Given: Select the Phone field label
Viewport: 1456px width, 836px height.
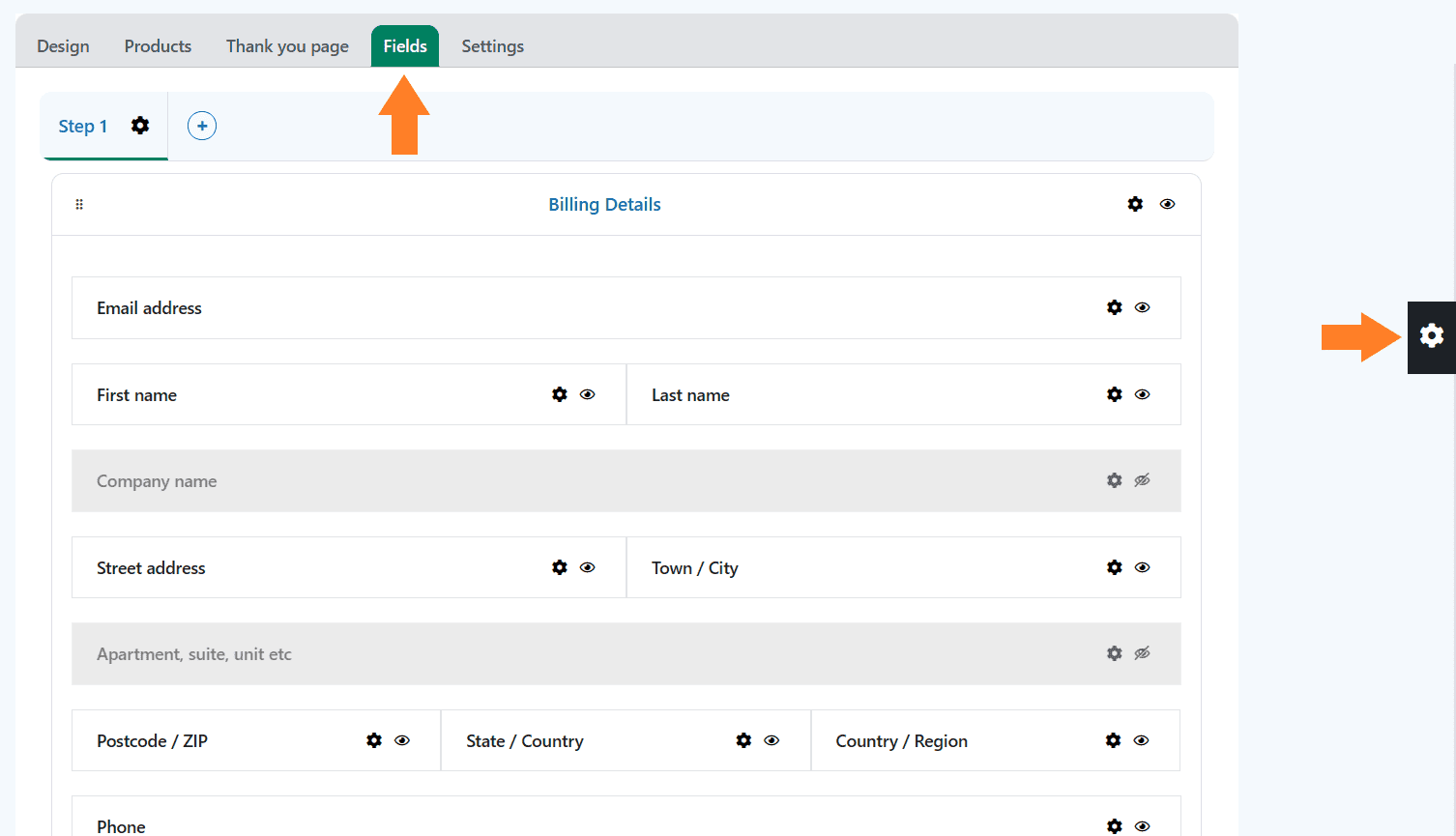Looking at the screenshot, I should pyautogui.click(x=121, y=827).
